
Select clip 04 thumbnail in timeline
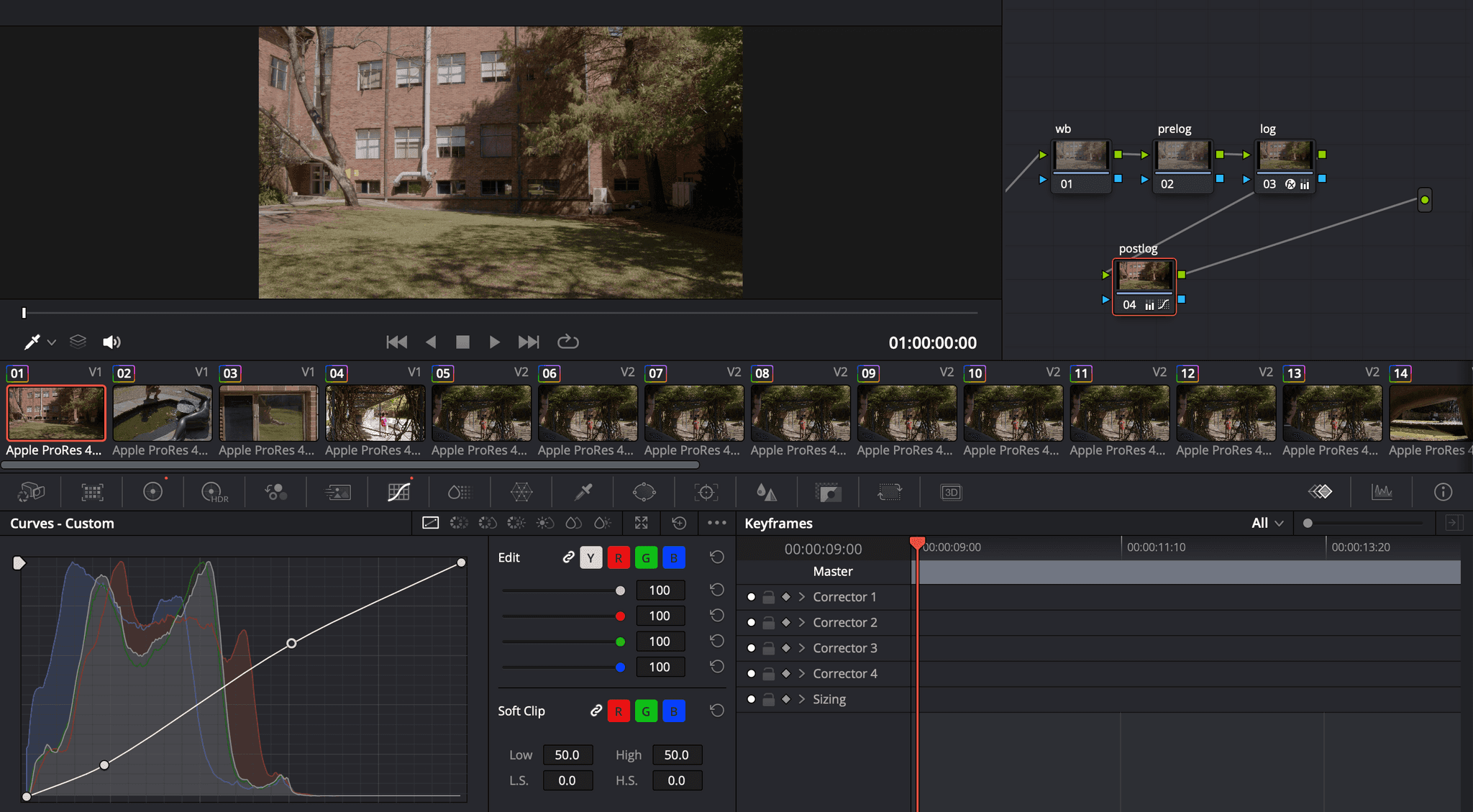[x=375, y=413]
